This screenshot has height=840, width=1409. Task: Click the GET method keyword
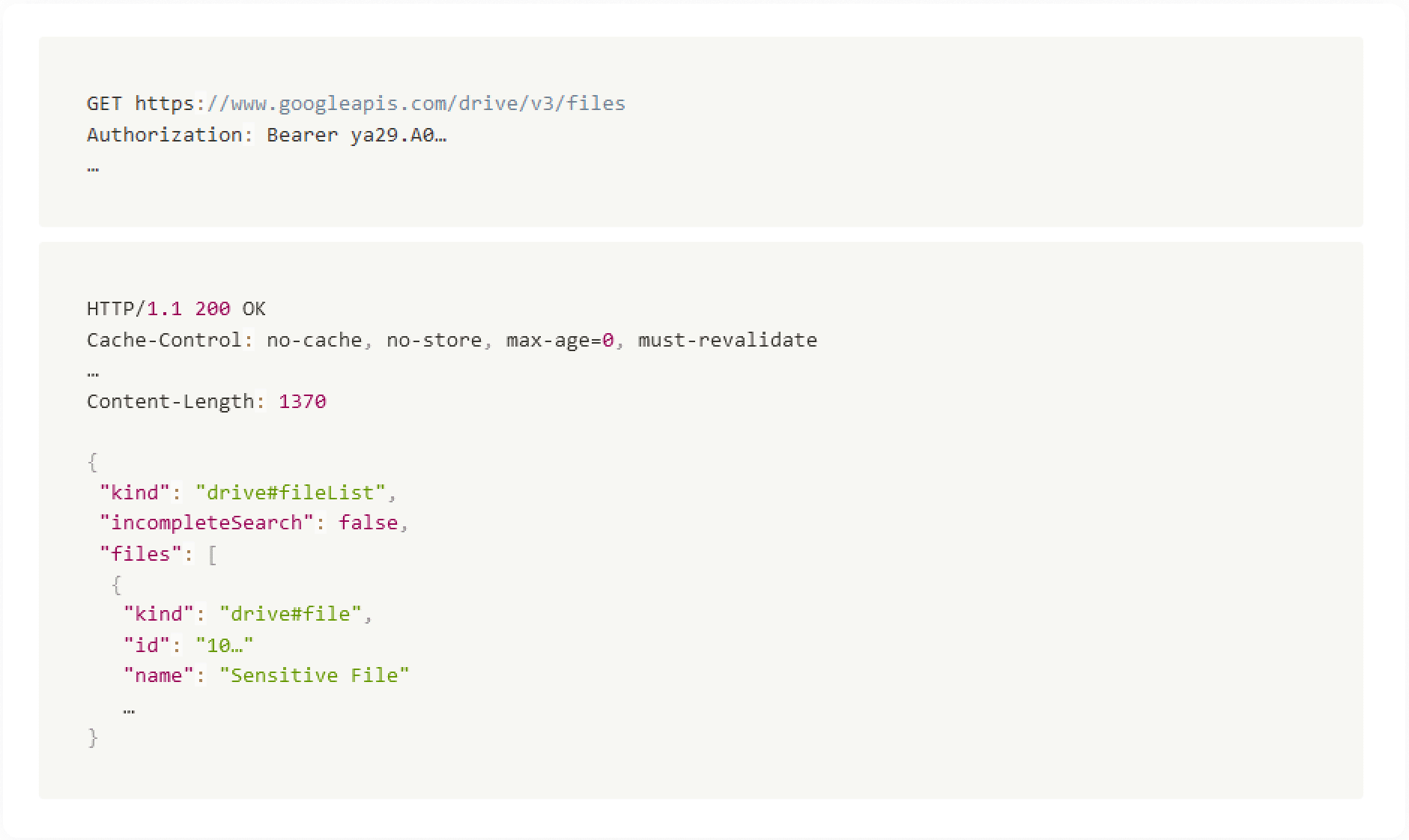(x=104, y=103)
